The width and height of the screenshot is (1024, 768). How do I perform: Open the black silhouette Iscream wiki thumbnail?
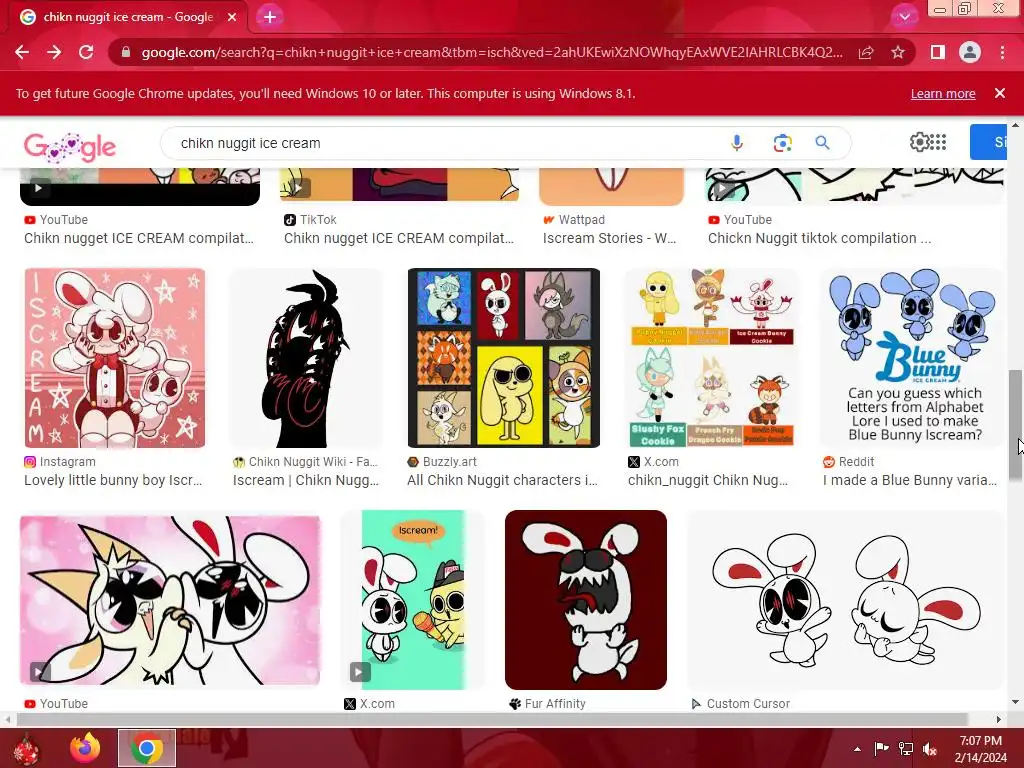tap(306, 358)
